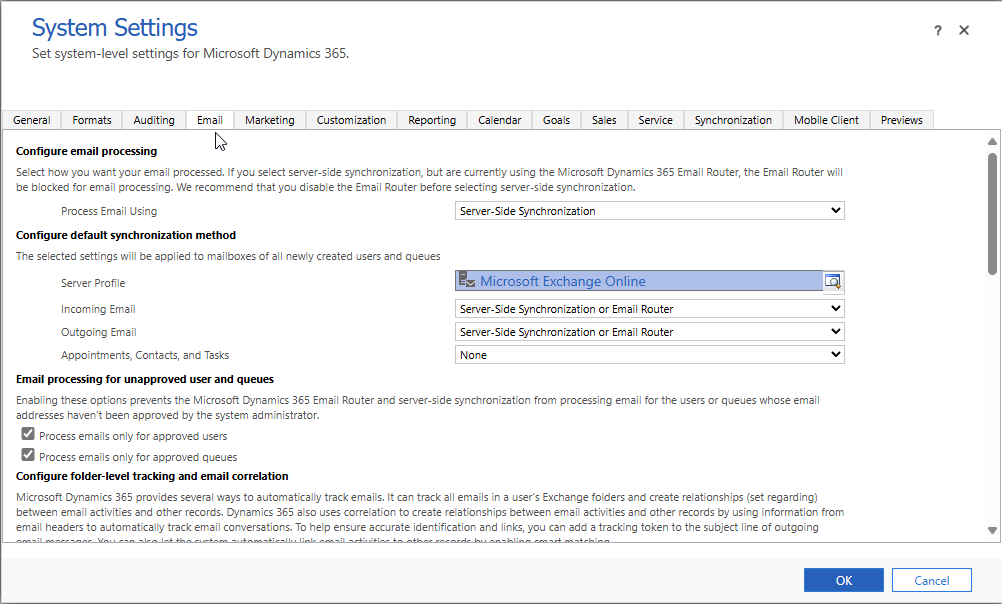Switch to the Formats tab
The width and height of the screenshot is (1002, 604).
(91, 120)
